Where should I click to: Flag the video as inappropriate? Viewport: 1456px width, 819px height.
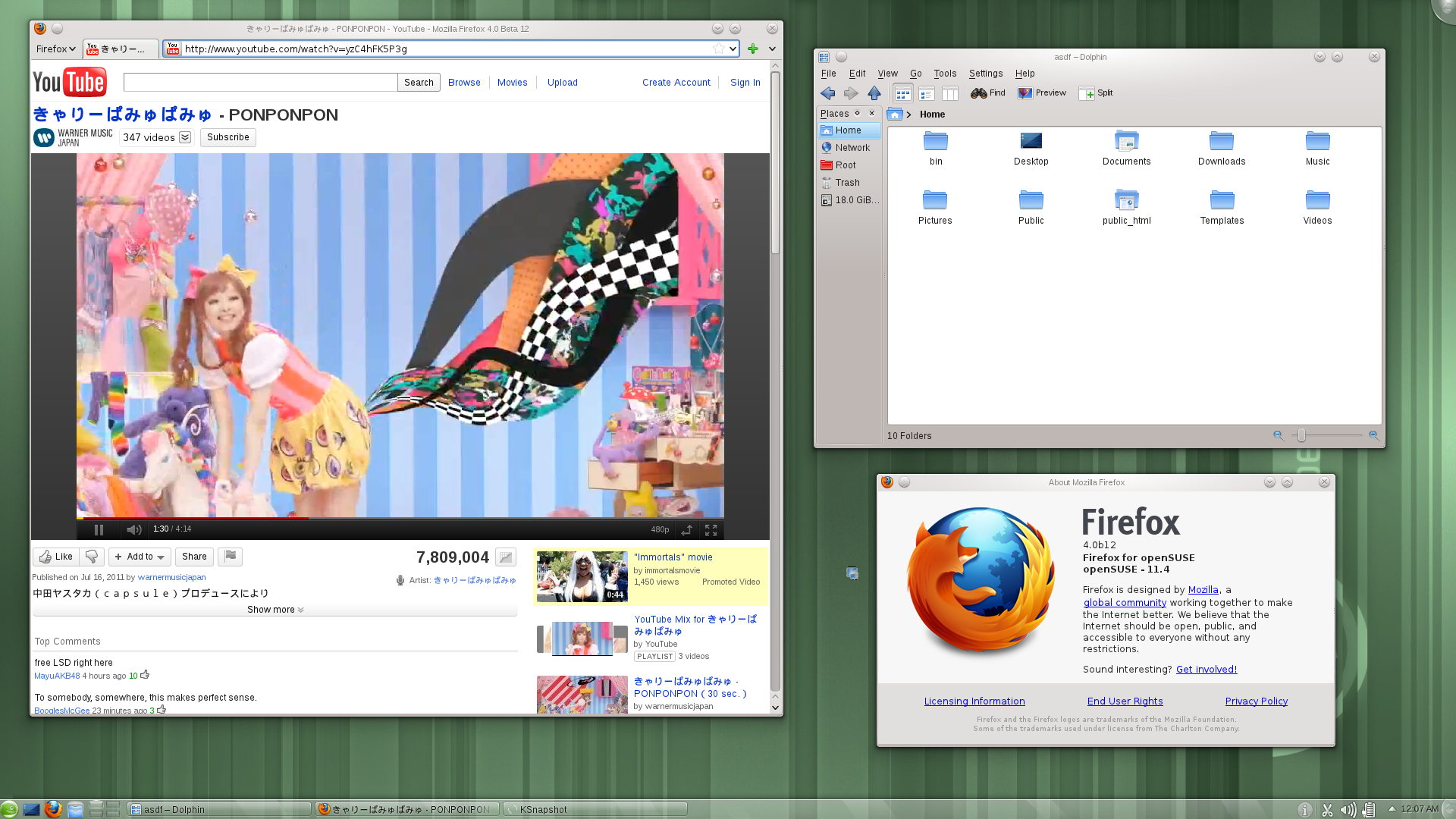click(x=231, y=557)
